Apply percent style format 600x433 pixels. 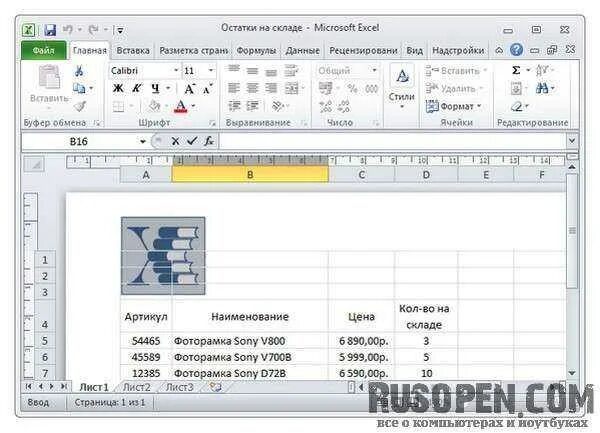352,89
